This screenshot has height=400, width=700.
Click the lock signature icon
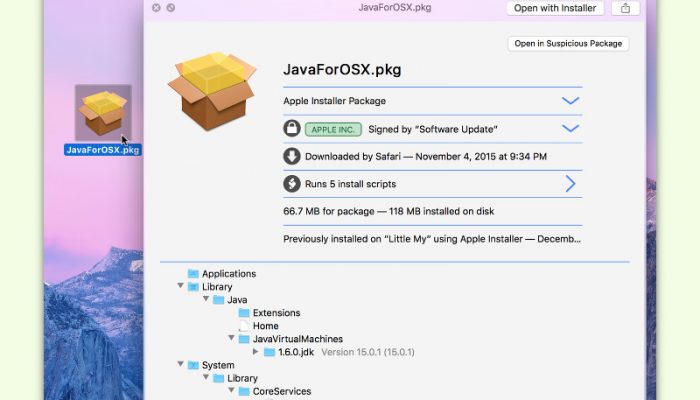pos(292,129)
